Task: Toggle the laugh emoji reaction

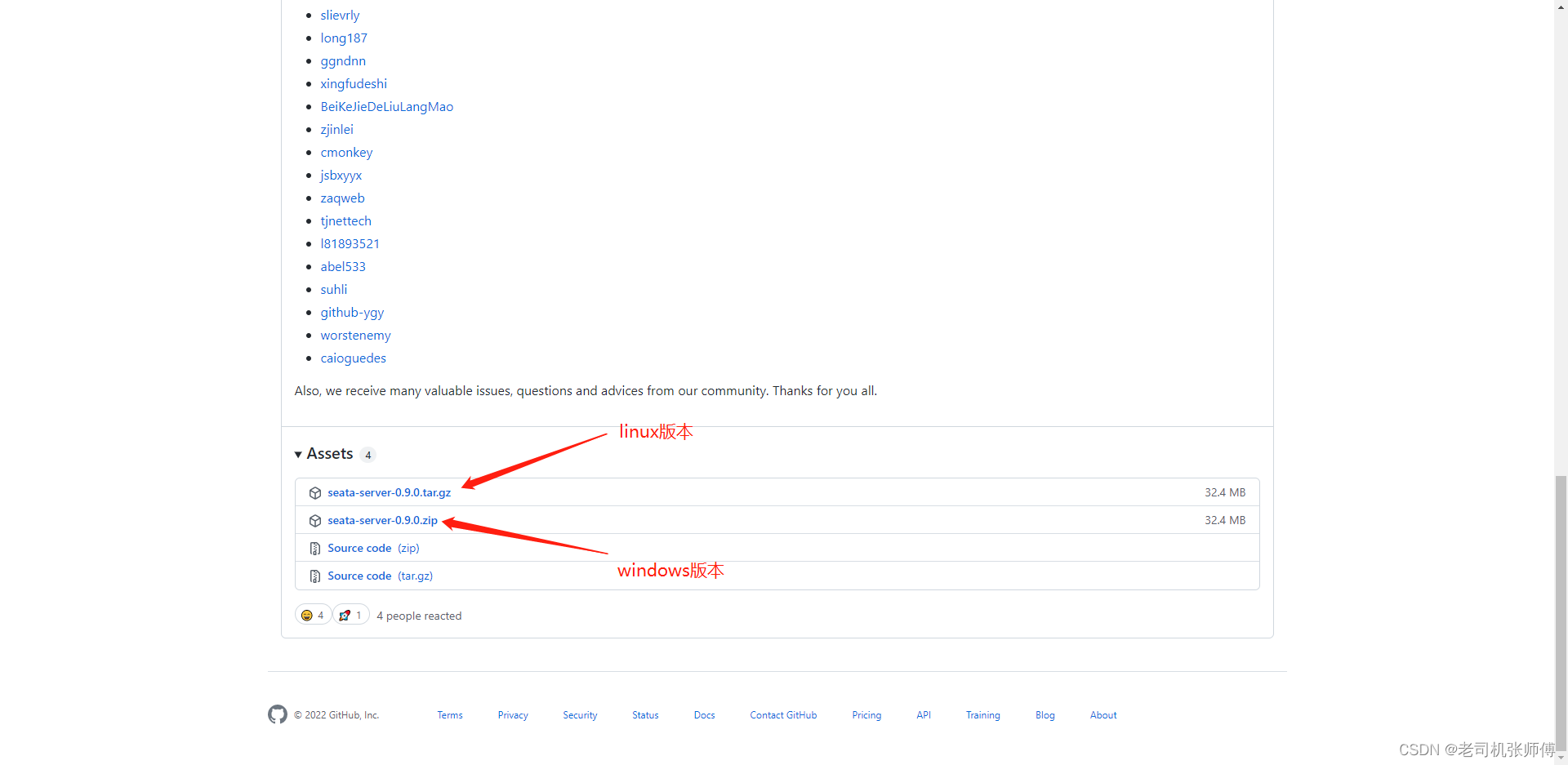Action: 313,615
